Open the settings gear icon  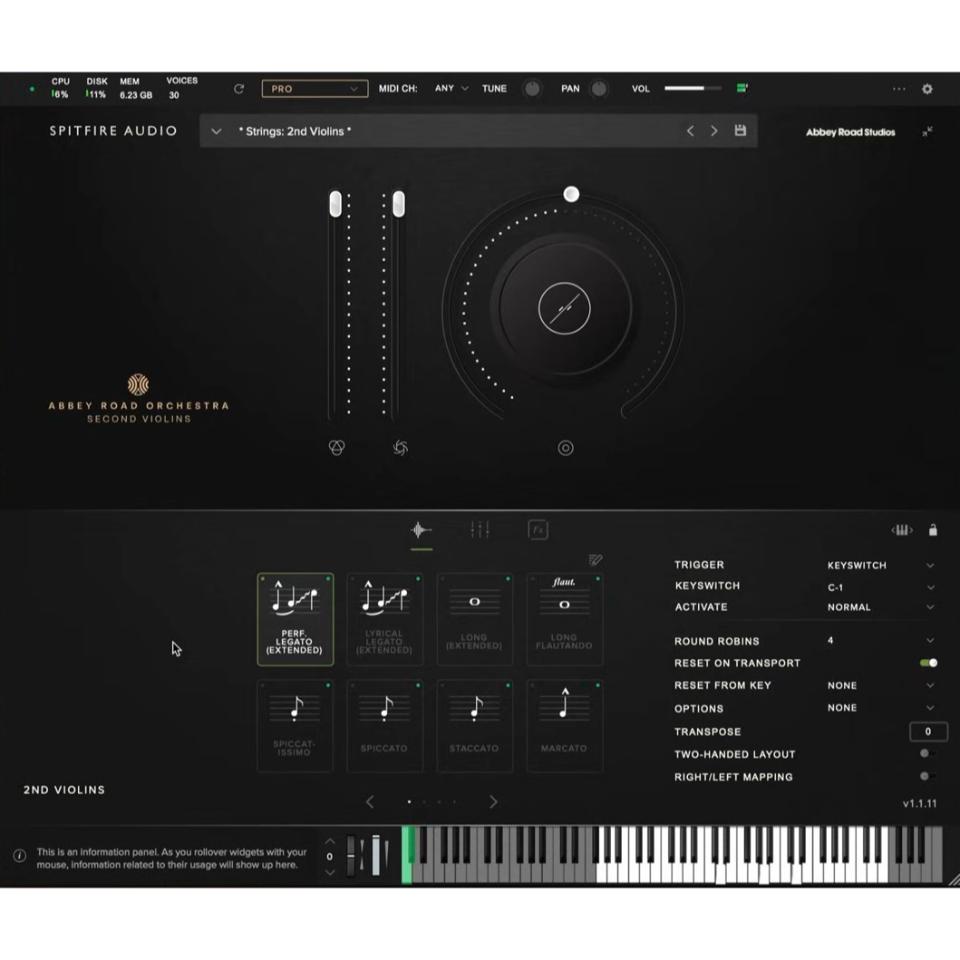pos(927,89)
